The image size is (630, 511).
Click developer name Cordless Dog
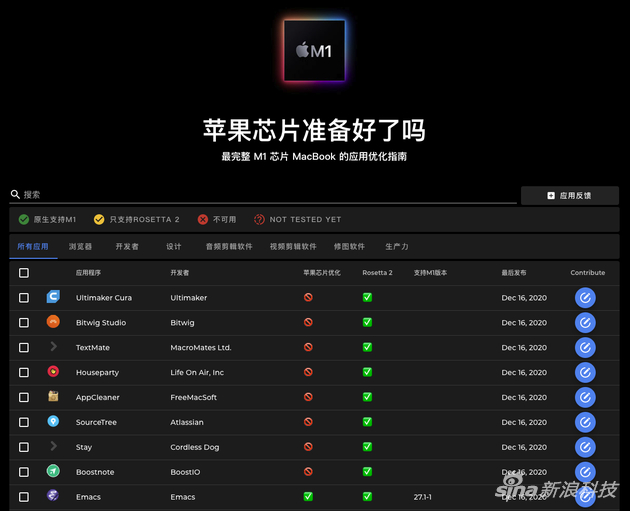[194, 447]
